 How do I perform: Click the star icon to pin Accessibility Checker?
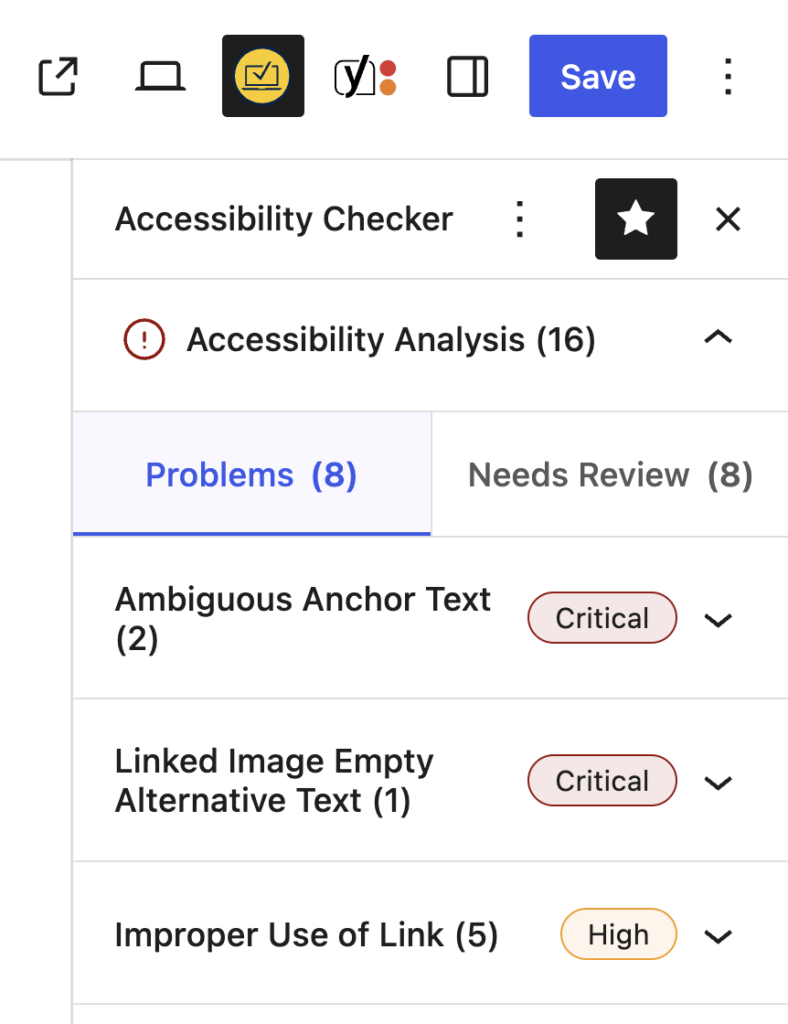[x=636, y=218]
